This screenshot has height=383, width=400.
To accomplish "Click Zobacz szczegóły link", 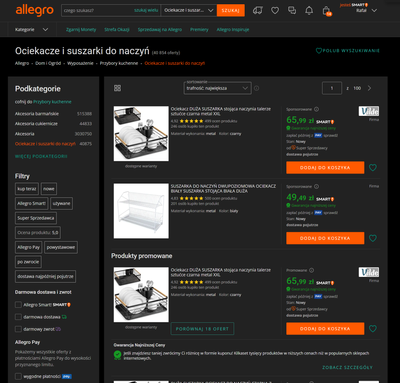I will 347,367.
